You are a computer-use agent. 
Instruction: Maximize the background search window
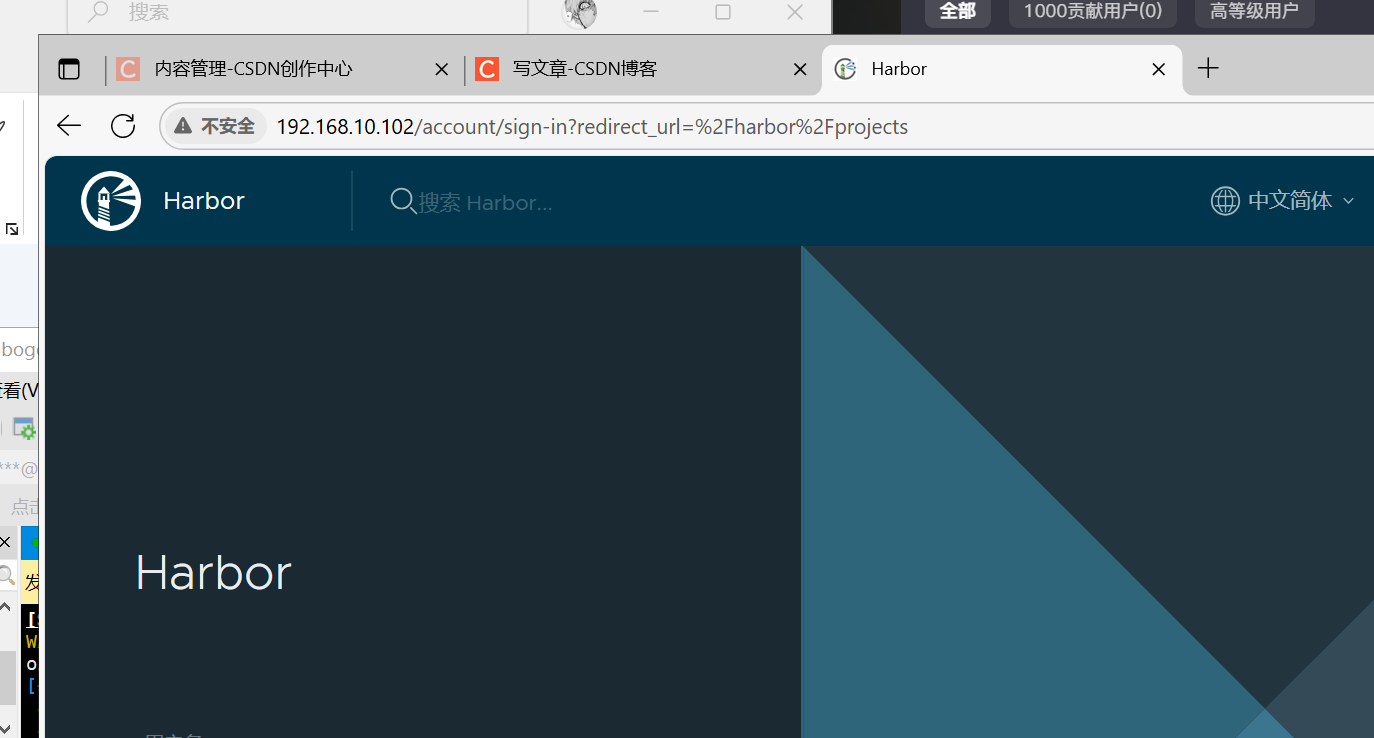(x=723, y=12)
